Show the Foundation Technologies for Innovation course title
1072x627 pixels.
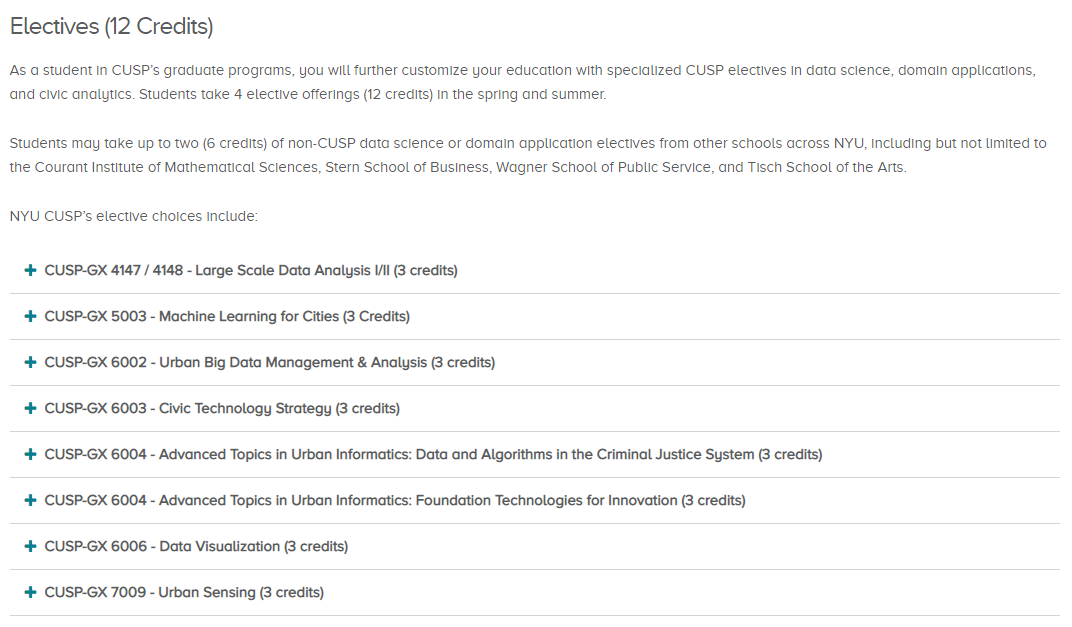coord(395,501)
